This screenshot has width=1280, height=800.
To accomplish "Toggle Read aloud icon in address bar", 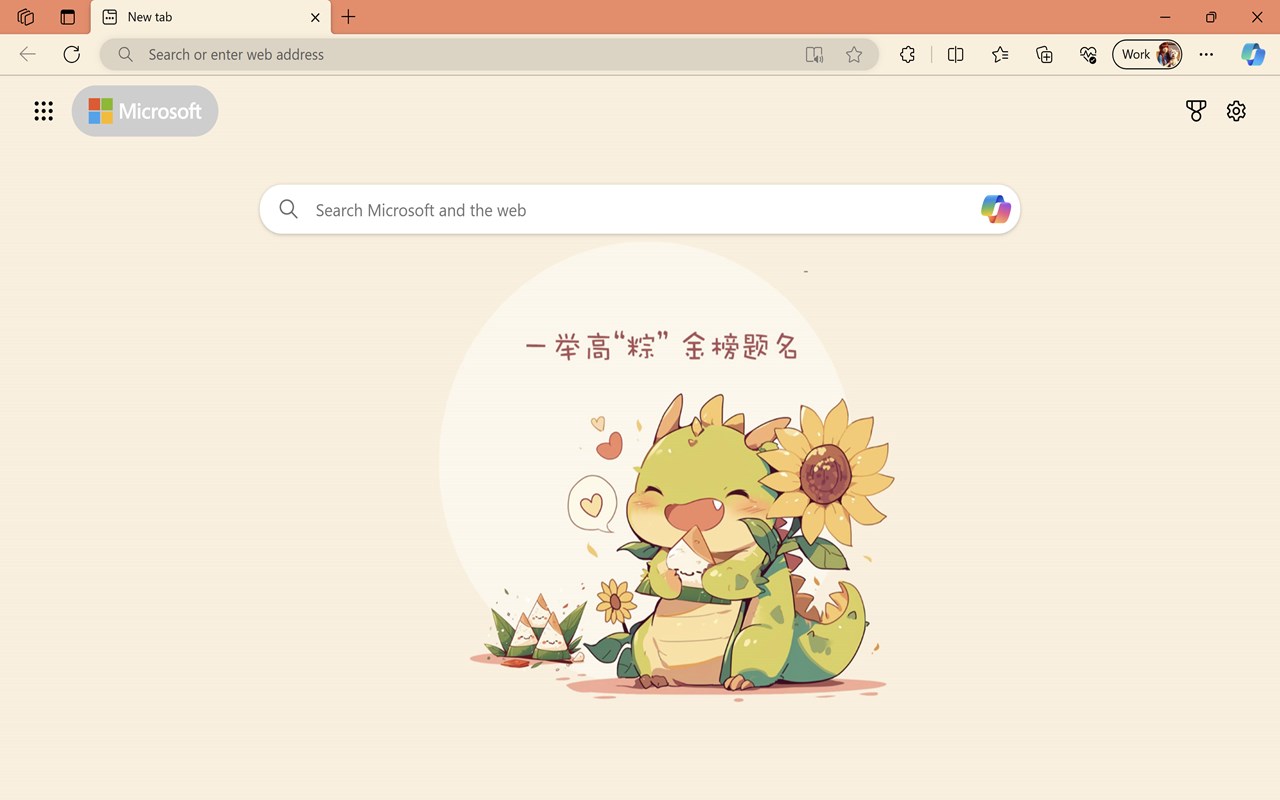I will tap(815, 55).
